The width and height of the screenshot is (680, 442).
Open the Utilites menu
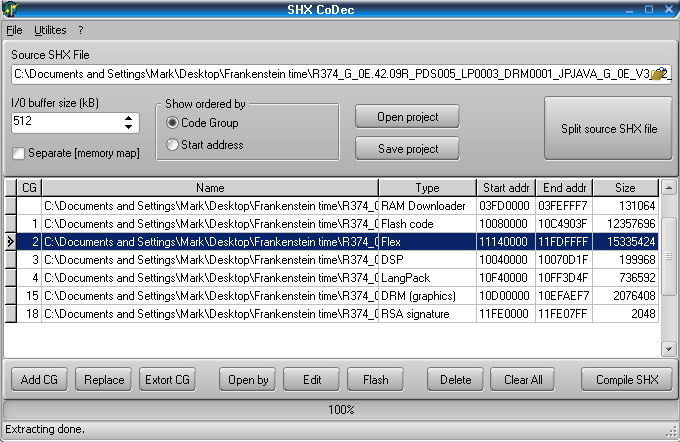(50, 30)
